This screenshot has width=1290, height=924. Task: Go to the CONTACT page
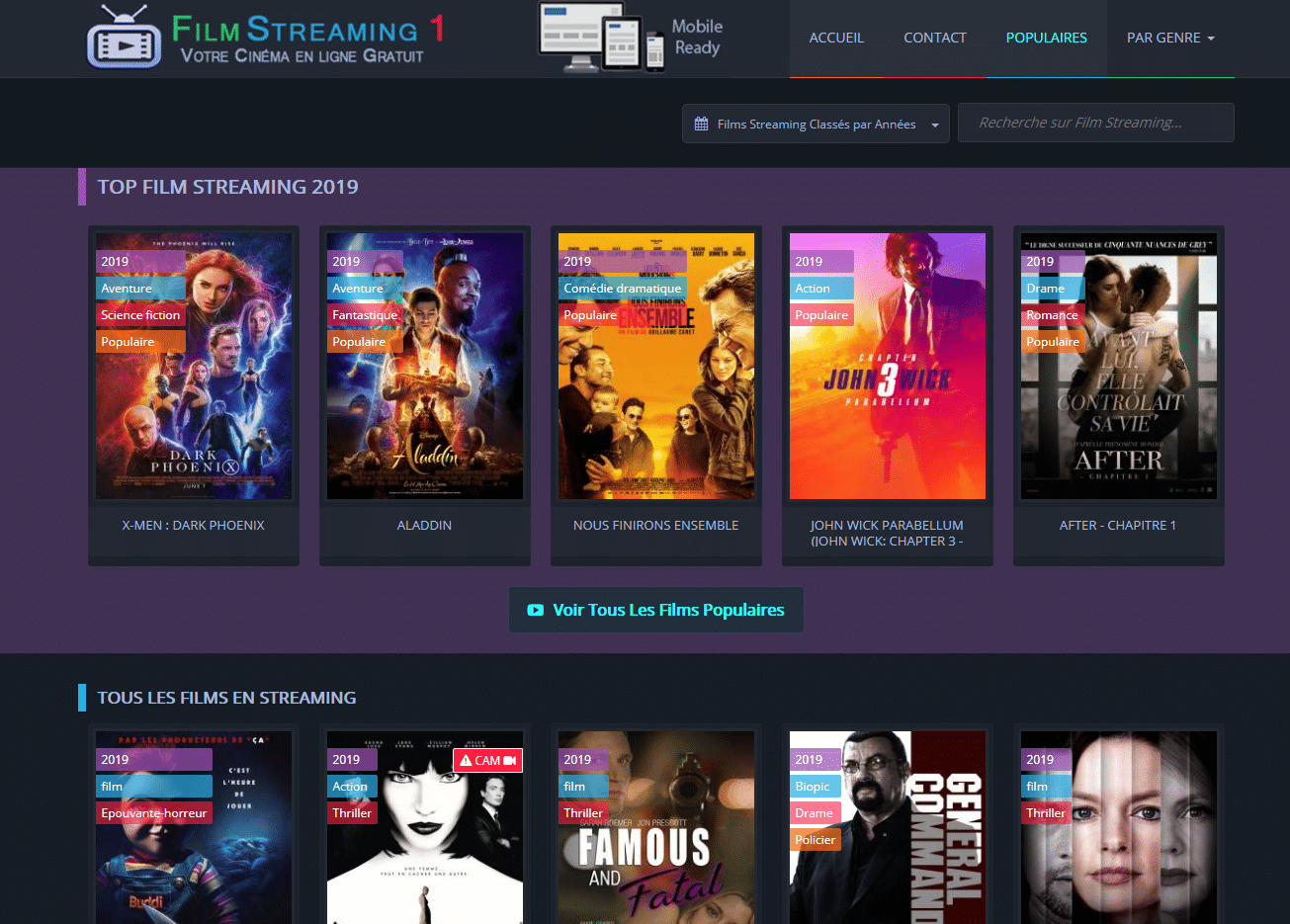[x=934, y=38]
